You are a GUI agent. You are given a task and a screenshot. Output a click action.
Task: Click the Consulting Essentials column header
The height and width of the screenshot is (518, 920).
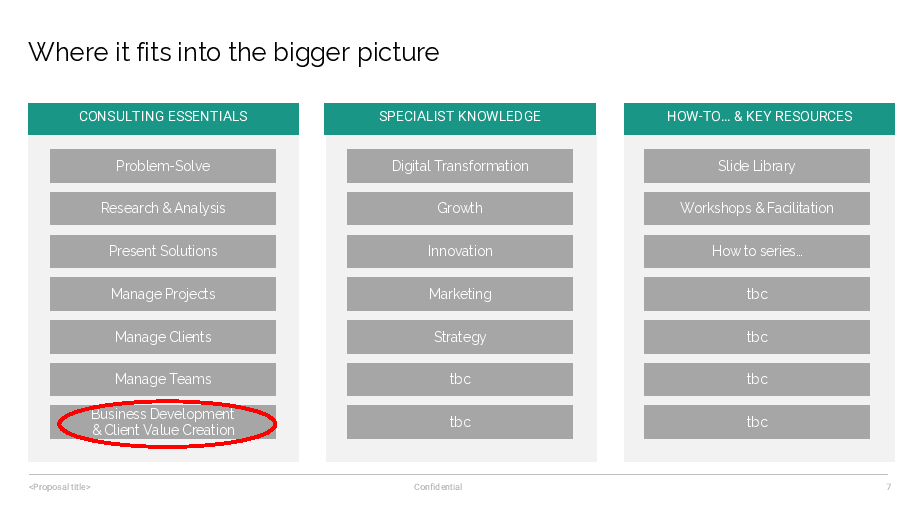[x=163, y=117]
